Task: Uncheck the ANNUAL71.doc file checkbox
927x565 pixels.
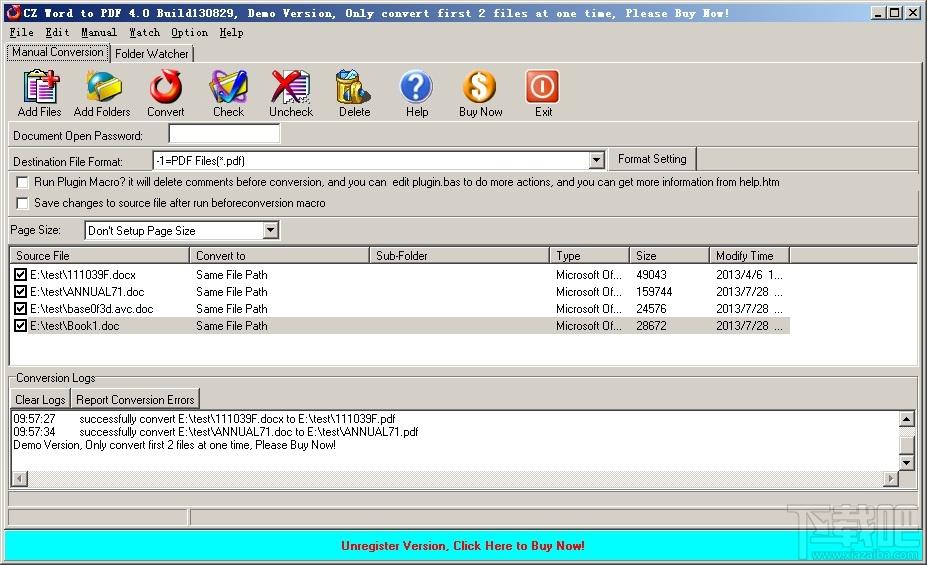Action: [21, 292]
